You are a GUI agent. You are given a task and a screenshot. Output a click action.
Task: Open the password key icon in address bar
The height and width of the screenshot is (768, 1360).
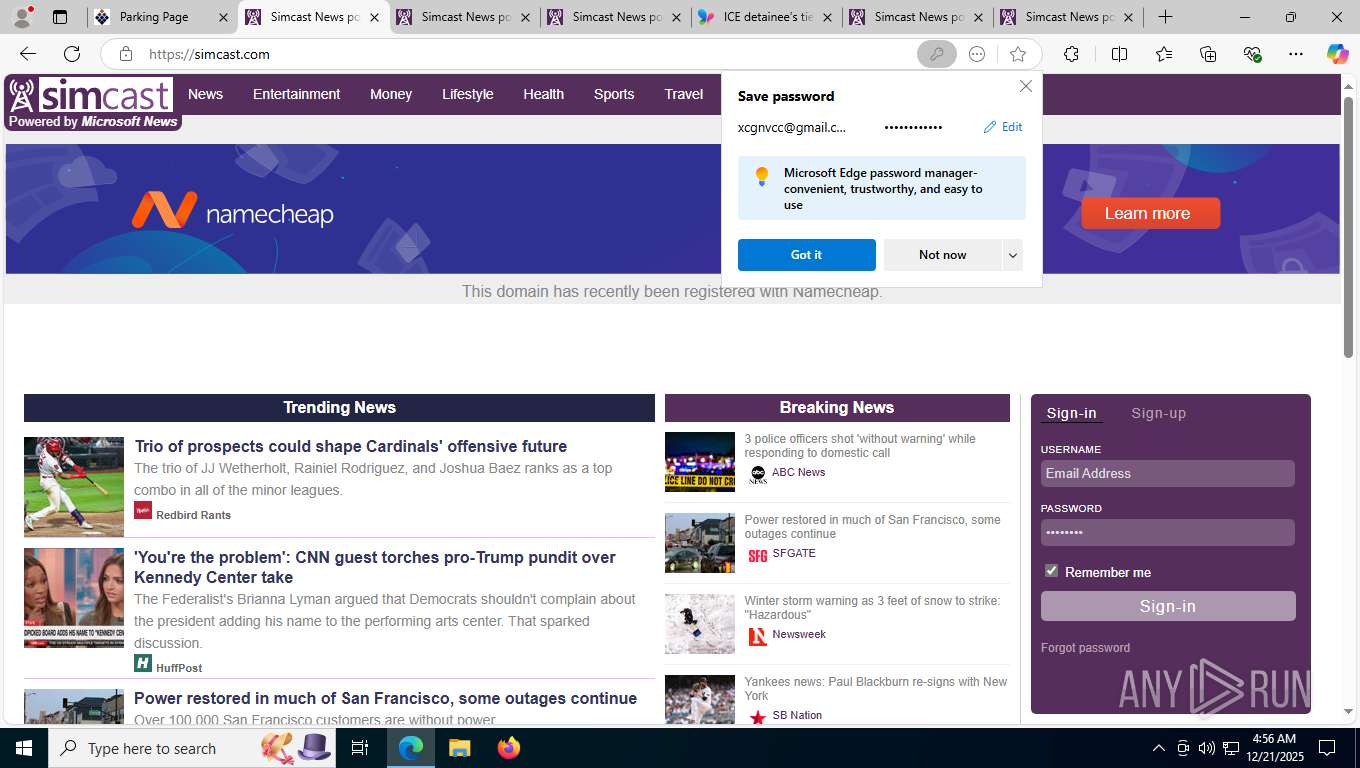click(936, 54)
